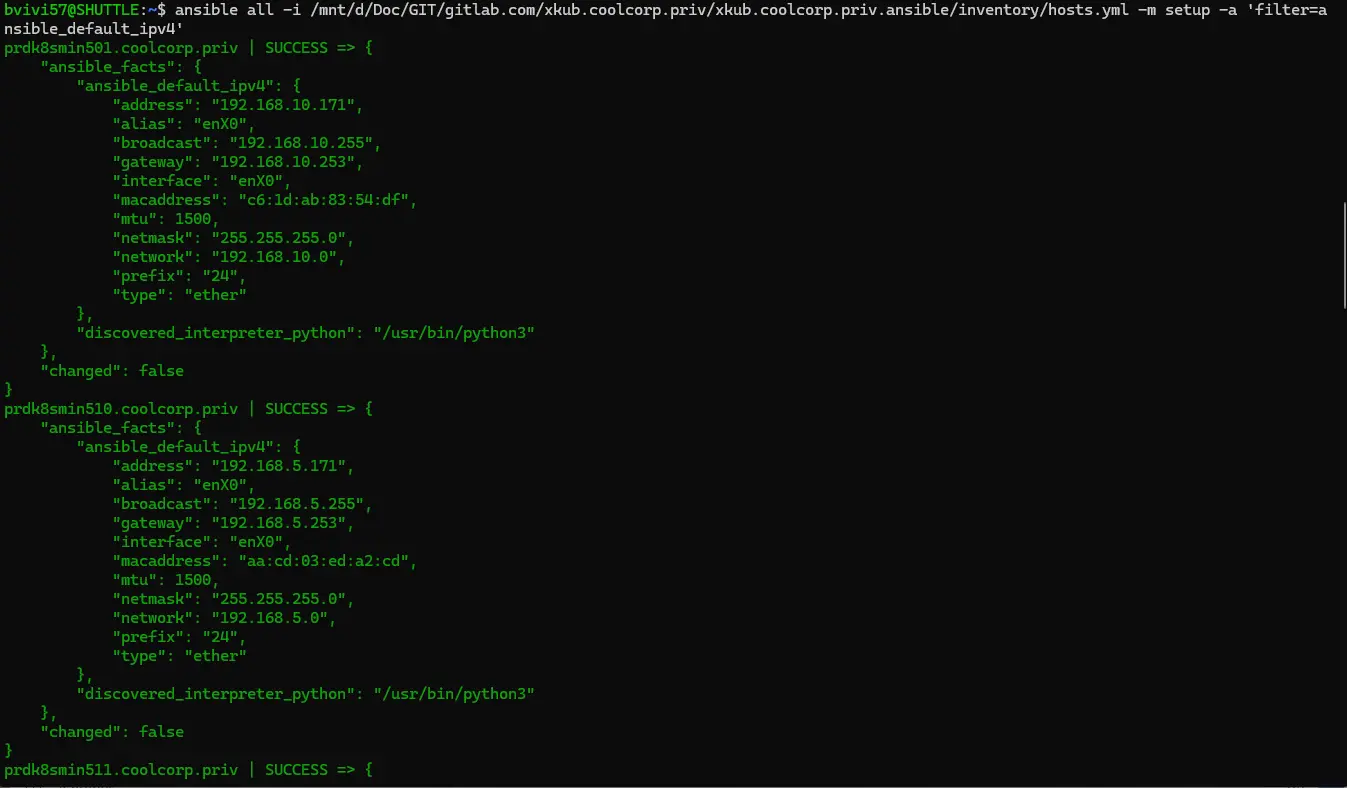Click the gateway value 192.168.10.253
The height and width of the screenshot is (788, 1347).
282,162
